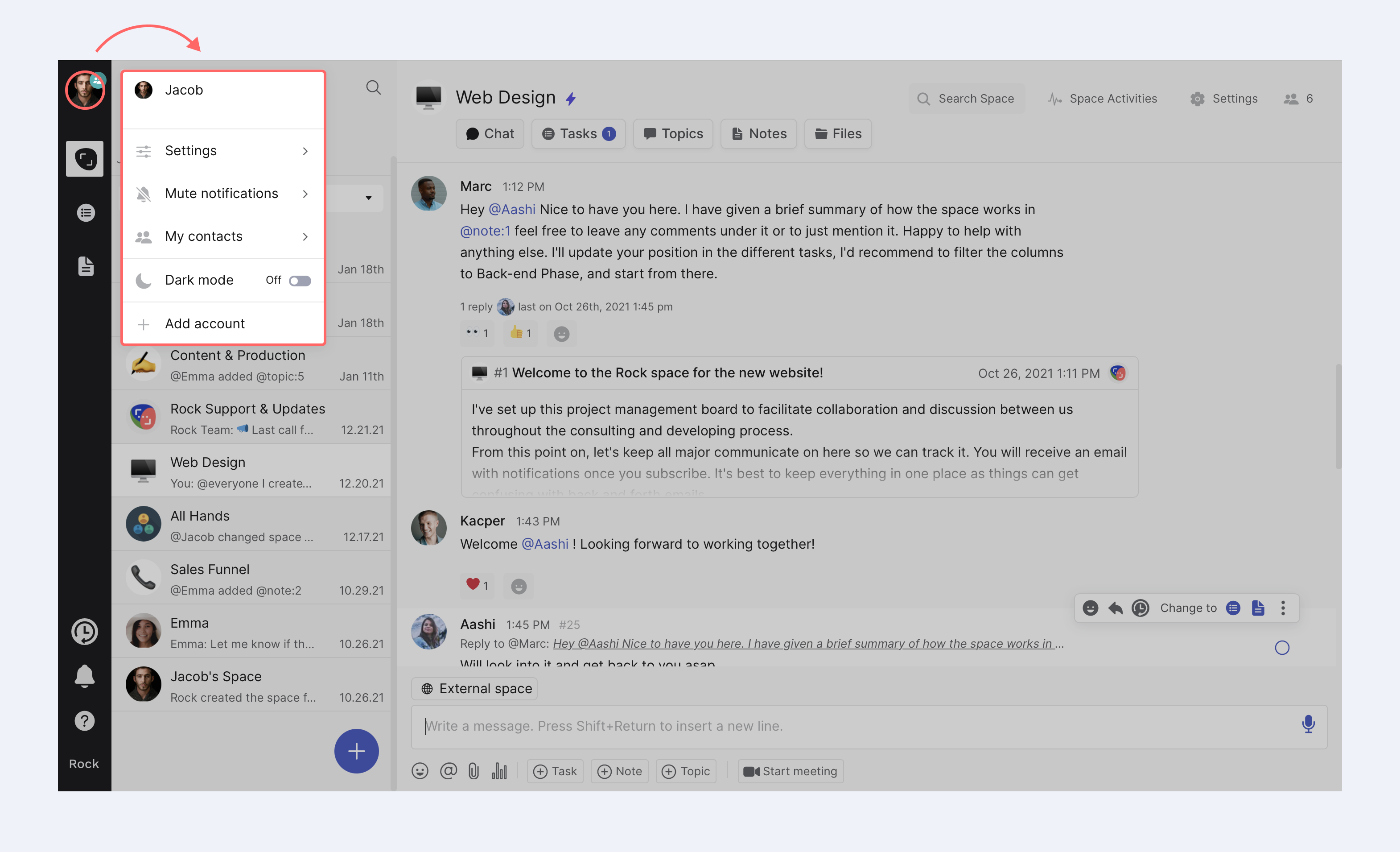Image resolution: width=1400 pixels, height=852 pixels.
Task: Open the notifications bell in sidebar
Action: [85, 676]
